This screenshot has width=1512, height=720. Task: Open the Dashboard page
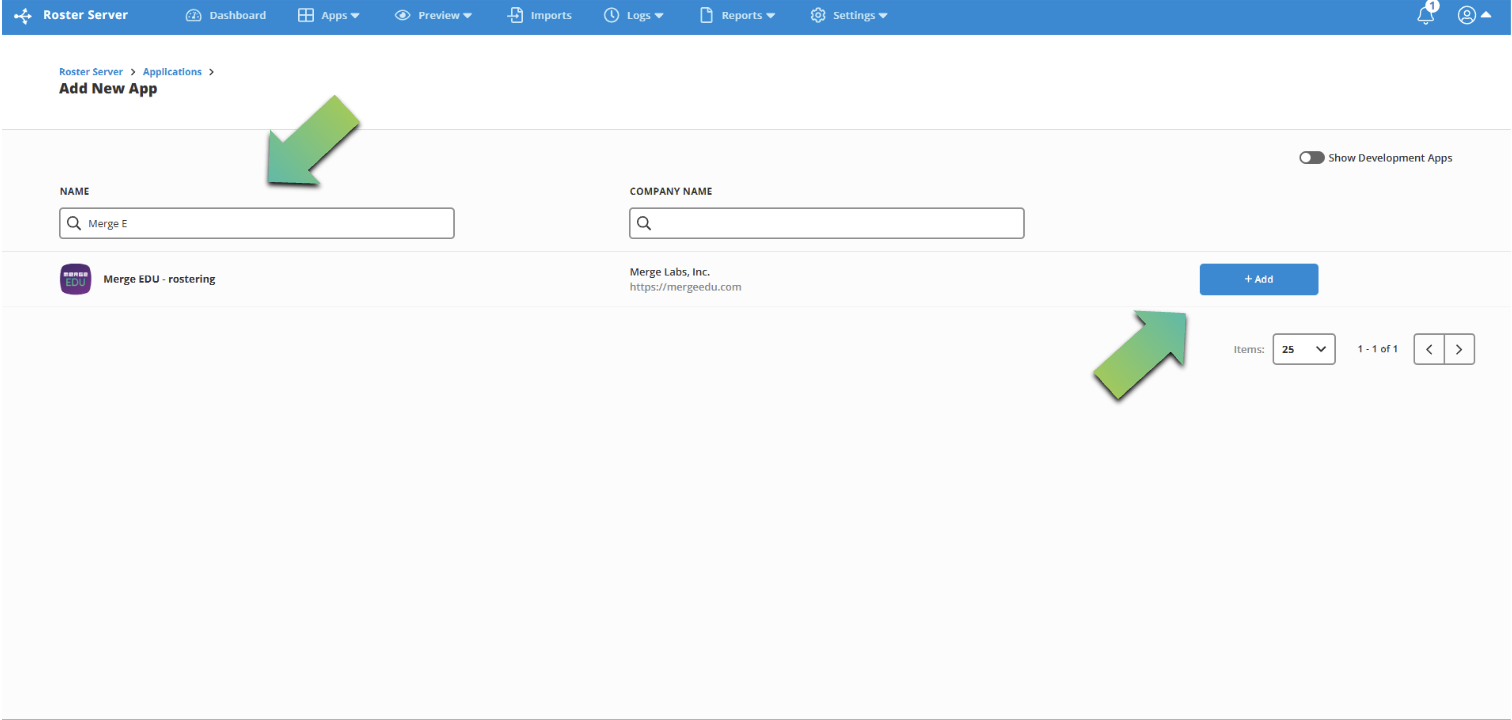tap(226, 16)
